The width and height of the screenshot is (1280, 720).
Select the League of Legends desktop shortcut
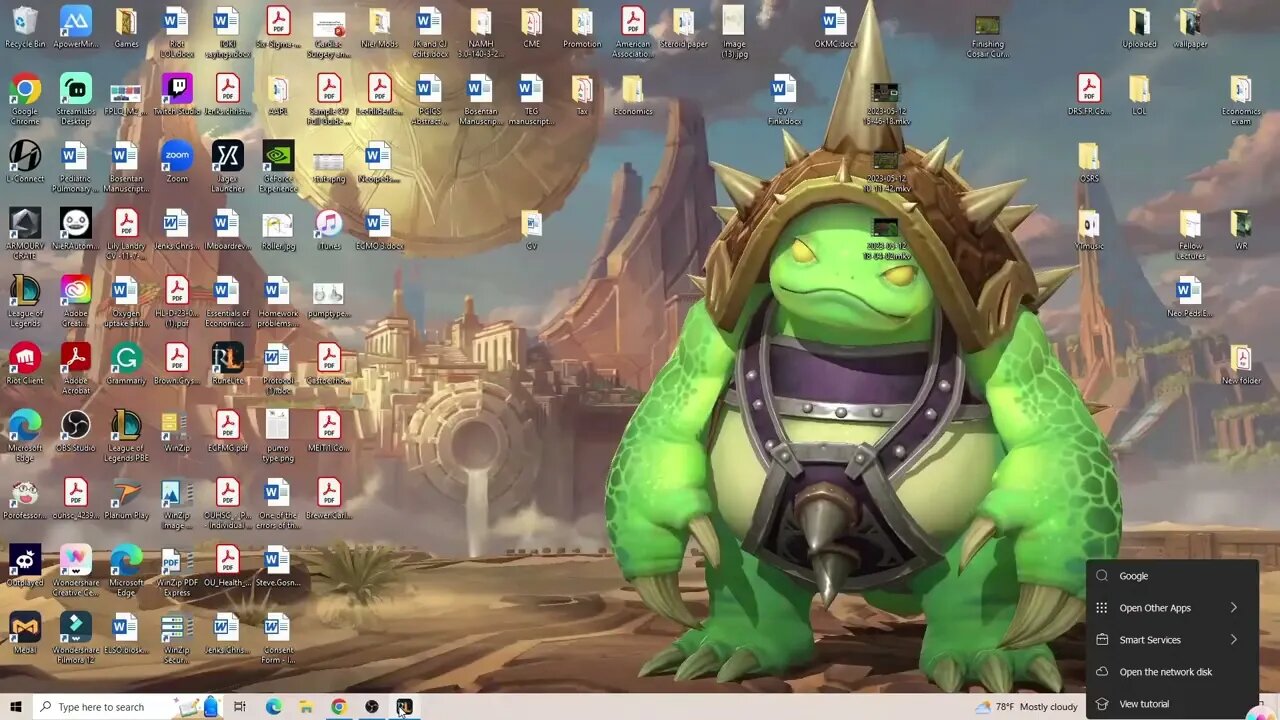(25, 301)
